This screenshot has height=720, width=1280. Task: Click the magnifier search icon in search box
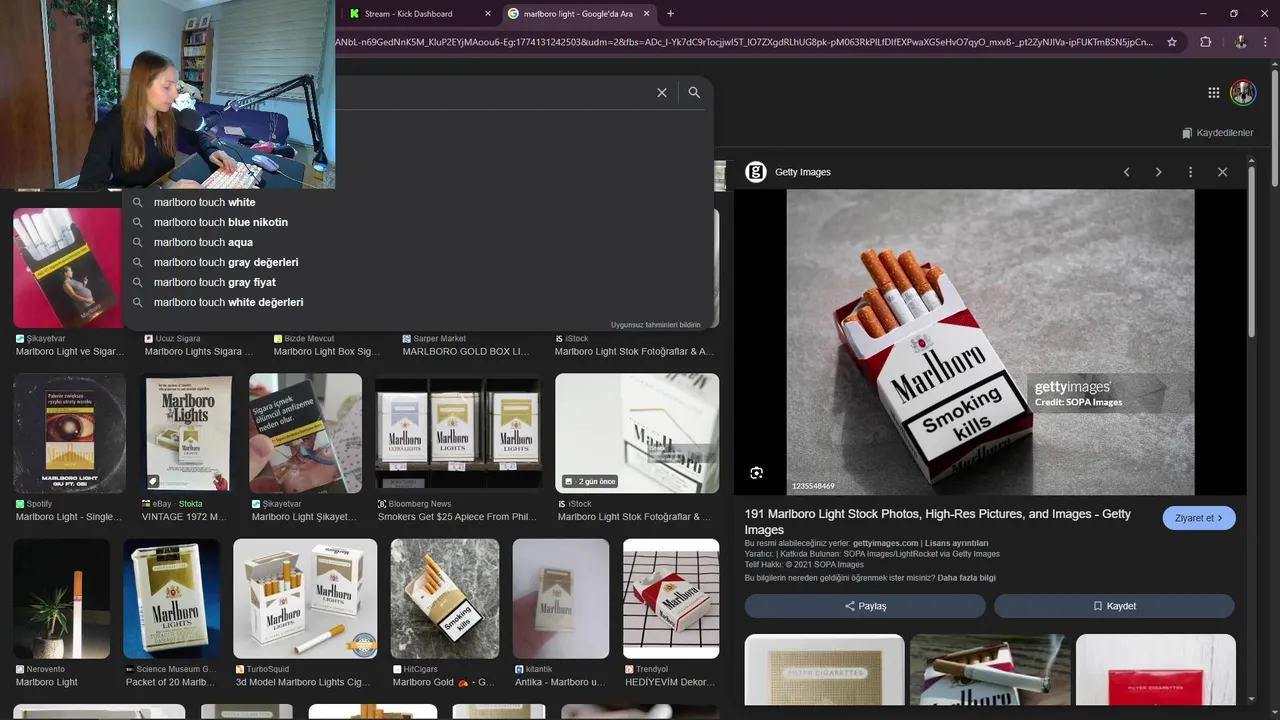tap(694, 92)
